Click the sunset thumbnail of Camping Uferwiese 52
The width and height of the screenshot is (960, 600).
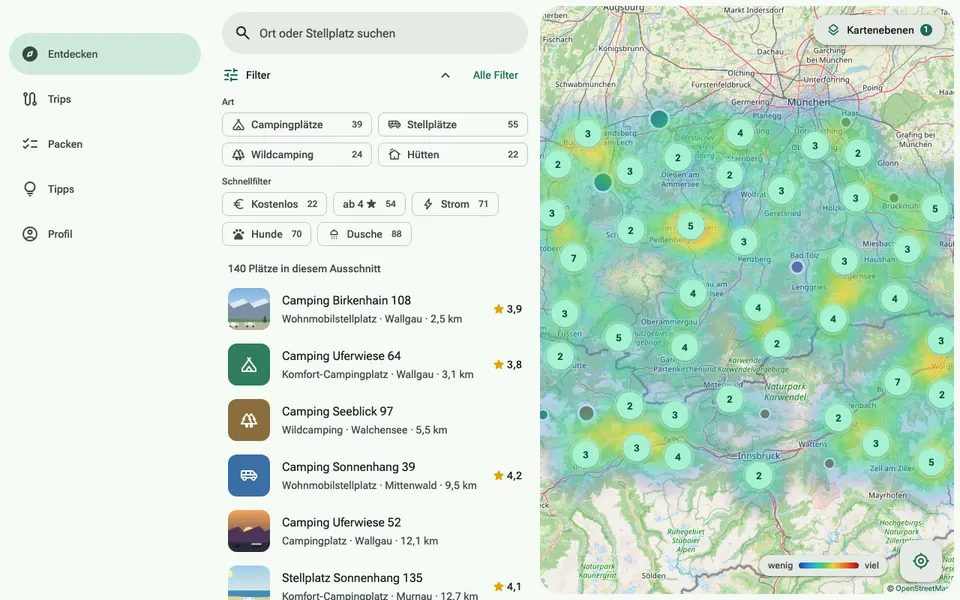[249, 531]
